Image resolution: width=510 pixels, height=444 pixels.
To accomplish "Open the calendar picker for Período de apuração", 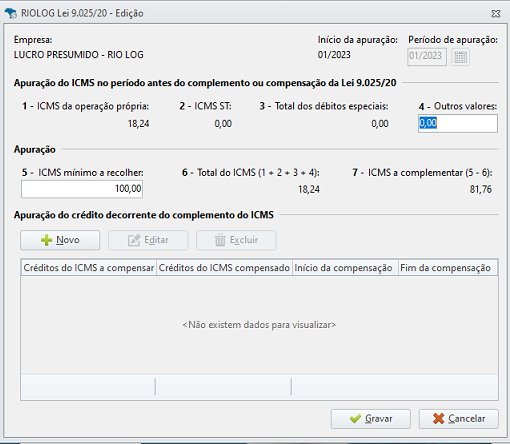I will tap(461, 57).
